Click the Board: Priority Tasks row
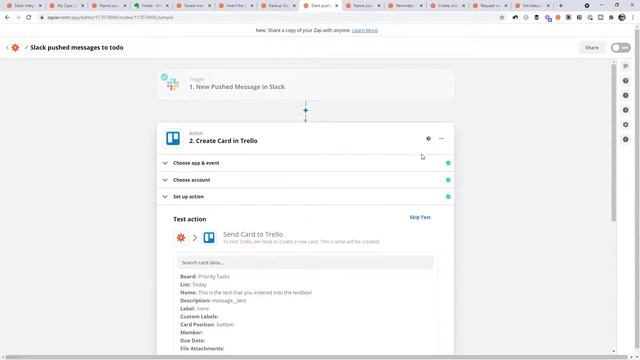This screenshot has width=640, height=360. click(x=205, y=276)
